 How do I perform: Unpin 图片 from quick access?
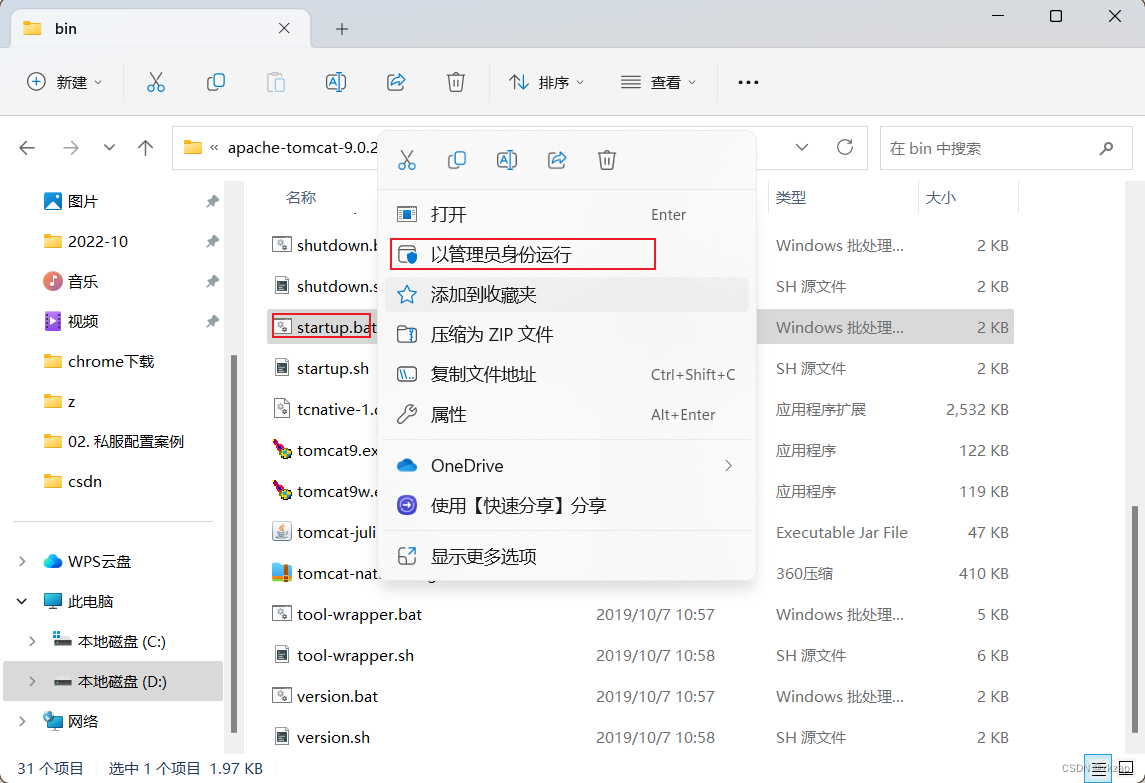212,201
